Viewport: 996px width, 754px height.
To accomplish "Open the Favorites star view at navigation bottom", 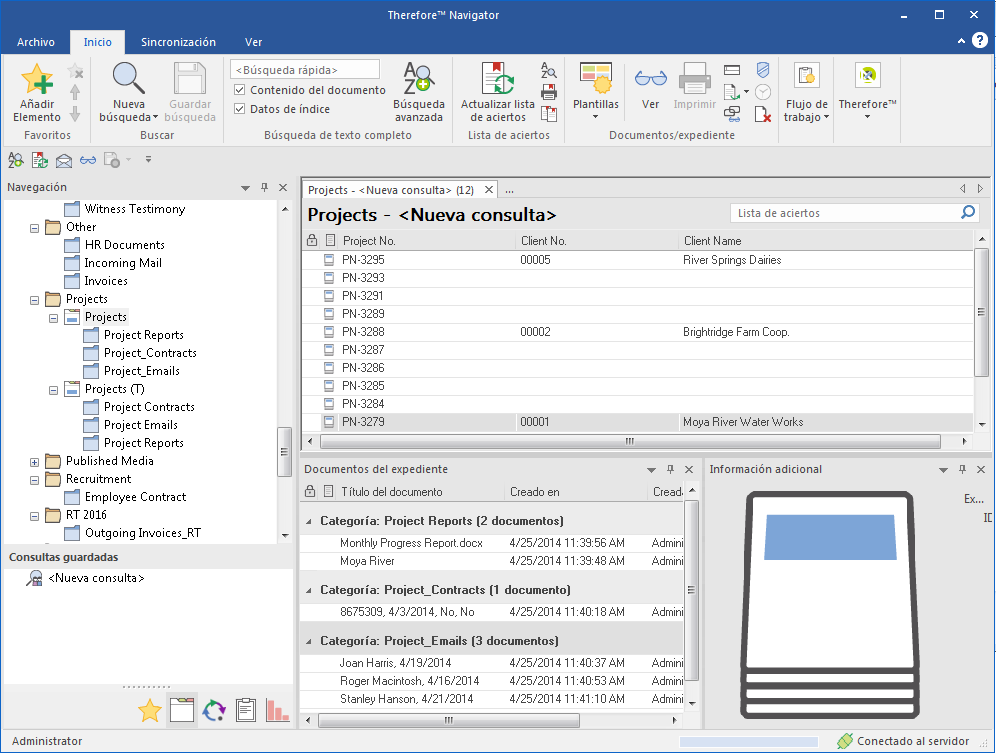I will pos(150,710).
